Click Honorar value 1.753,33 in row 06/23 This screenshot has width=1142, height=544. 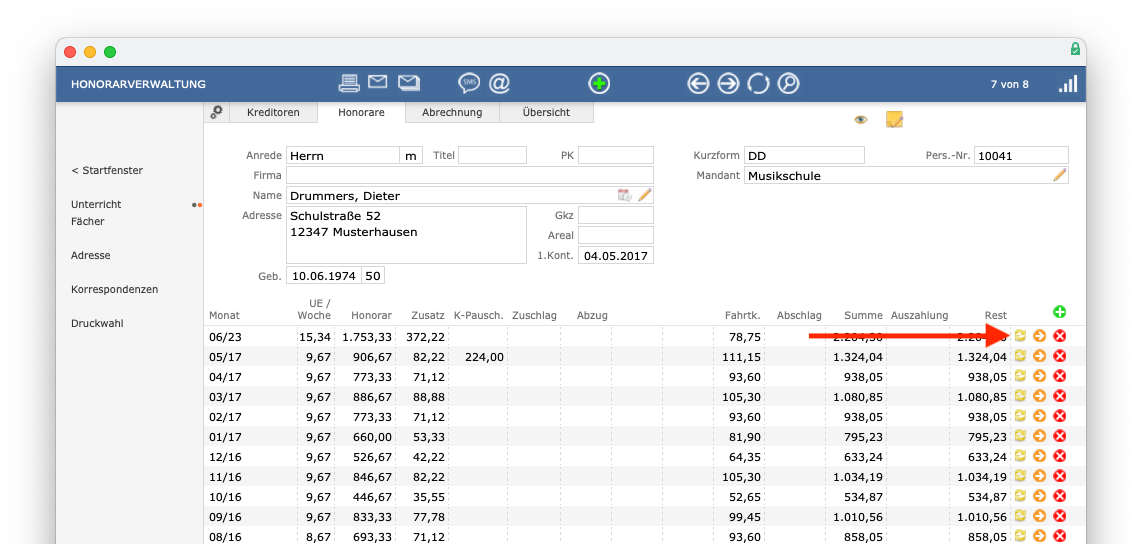click(367, 336)
